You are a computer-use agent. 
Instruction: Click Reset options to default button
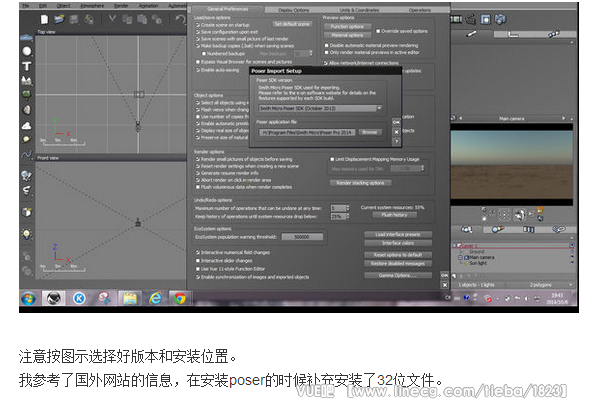(x=398, y=255)
